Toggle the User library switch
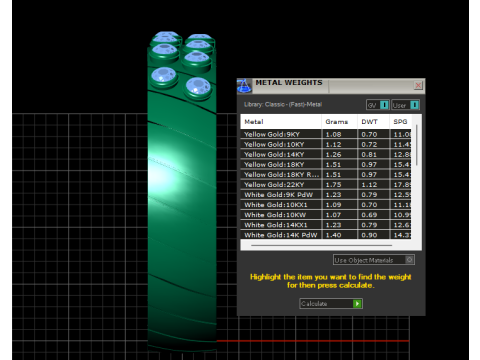Image resolution: width=480 pixels, height=360 pixels. point(405,105)
